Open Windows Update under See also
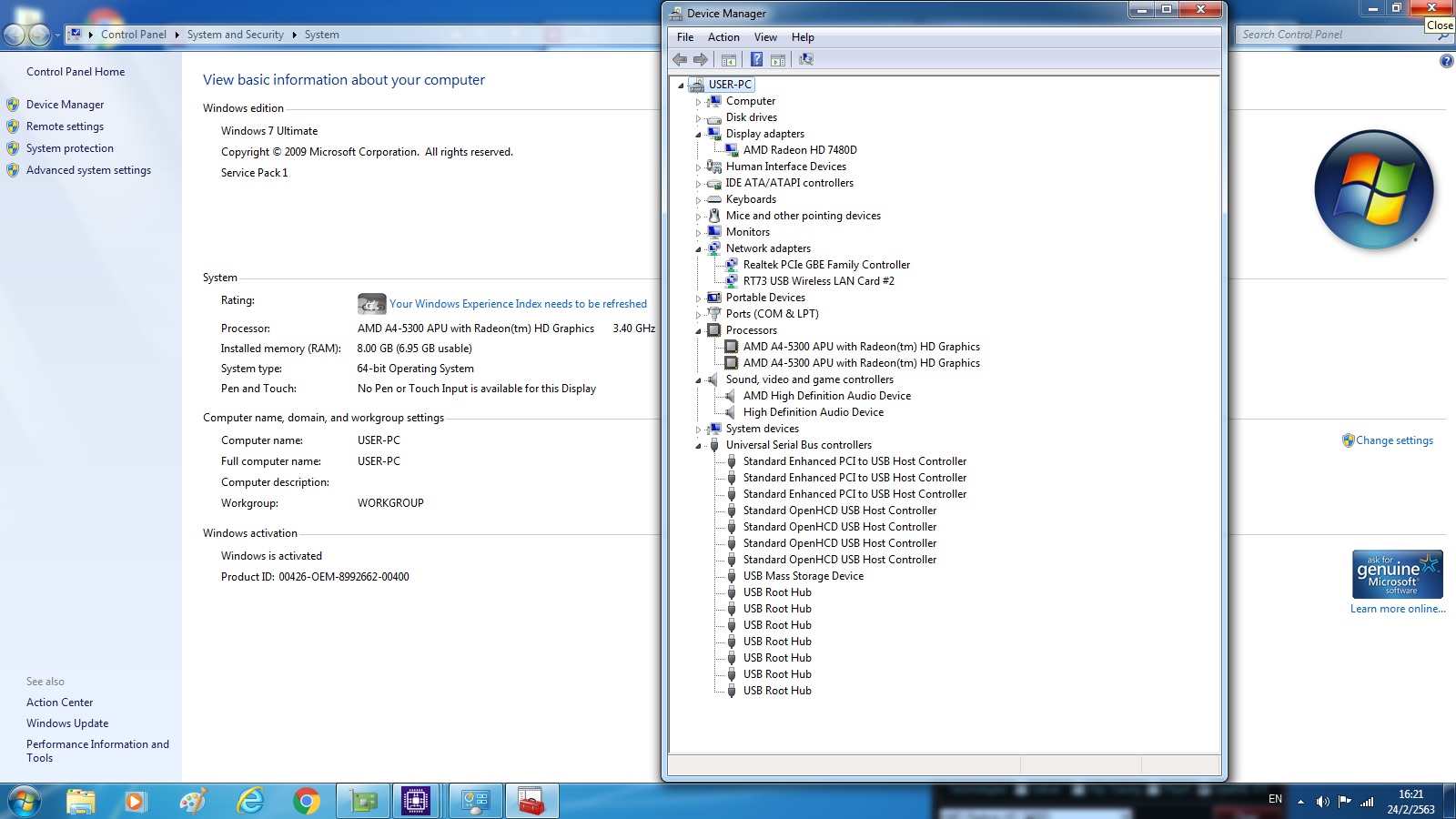This screenshot has width=1456, height=819. click(67, 723)
